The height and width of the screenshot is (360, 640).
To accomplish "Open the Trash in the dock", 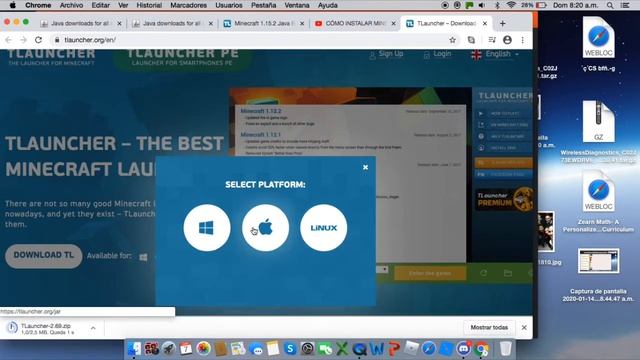I will [505, 349].
